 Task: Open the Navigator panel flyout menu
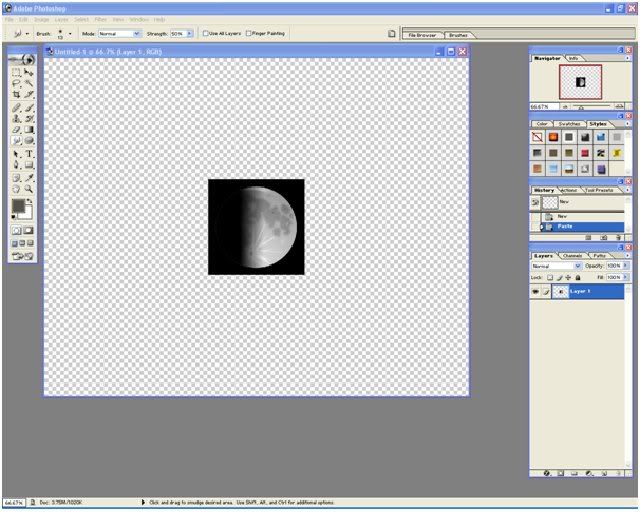click(628, 58)
